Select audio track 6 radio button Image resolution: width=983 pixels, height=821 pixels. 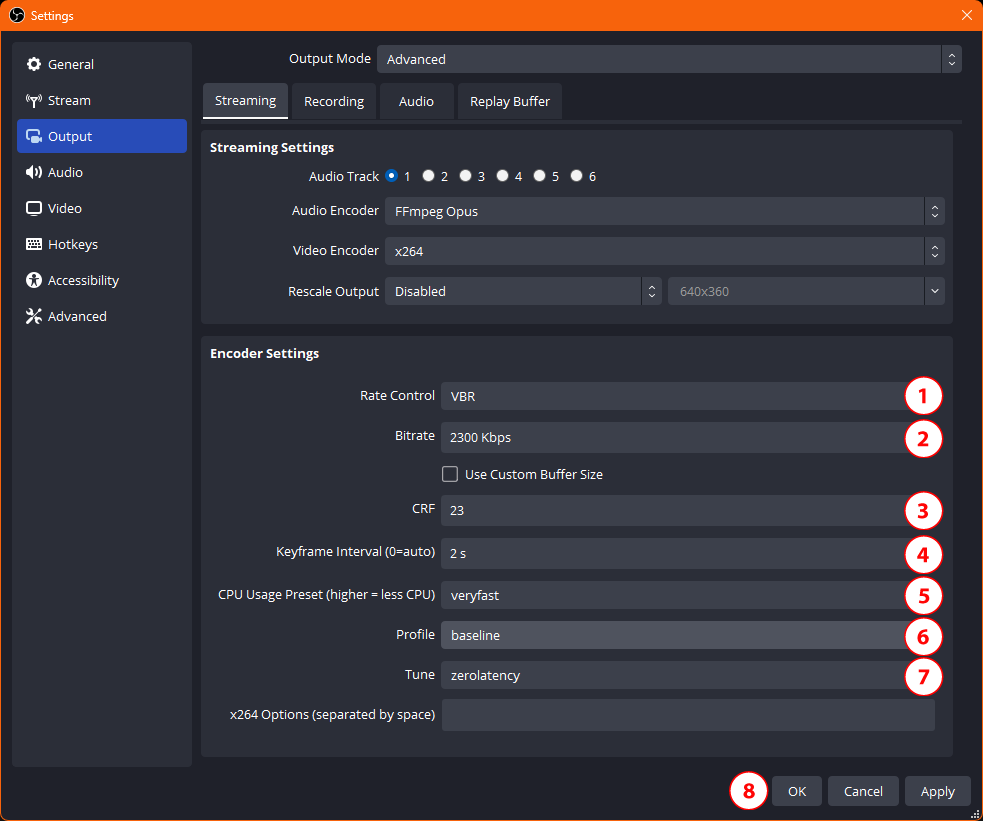[577, 176]
